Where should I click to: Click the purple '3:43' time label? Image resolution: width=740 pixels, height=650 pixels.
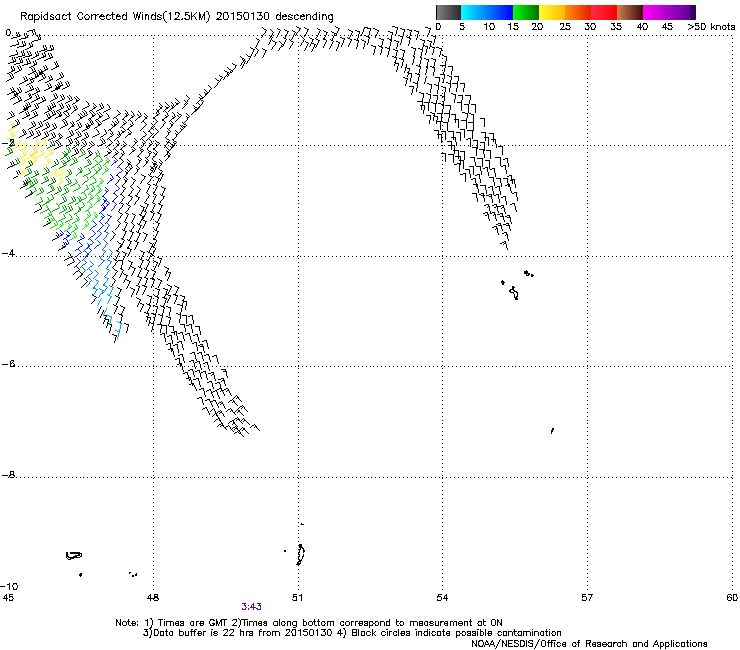point(251,607)
